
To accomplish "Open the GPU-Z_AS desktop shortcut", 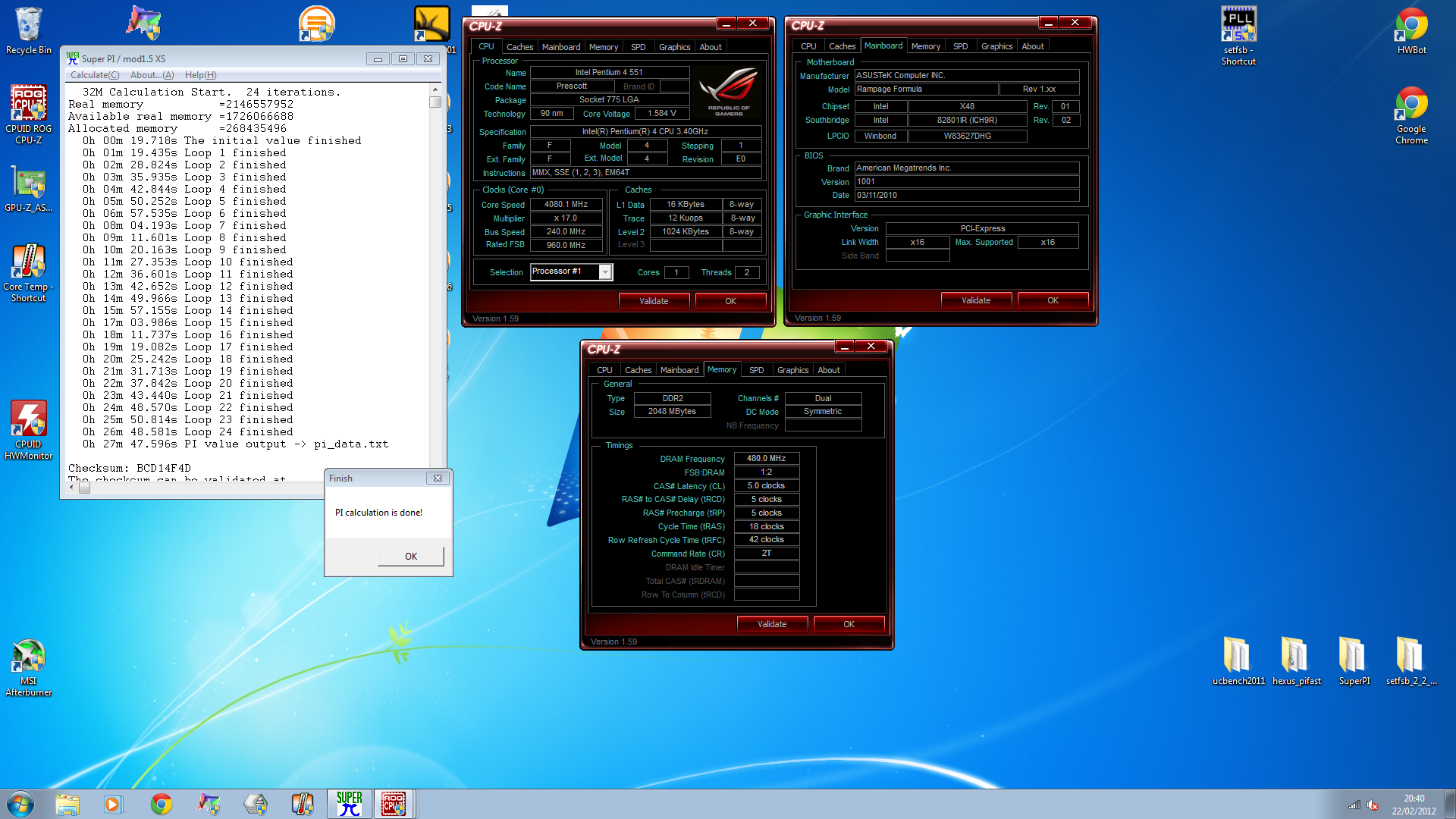I will tap(28, 190).
